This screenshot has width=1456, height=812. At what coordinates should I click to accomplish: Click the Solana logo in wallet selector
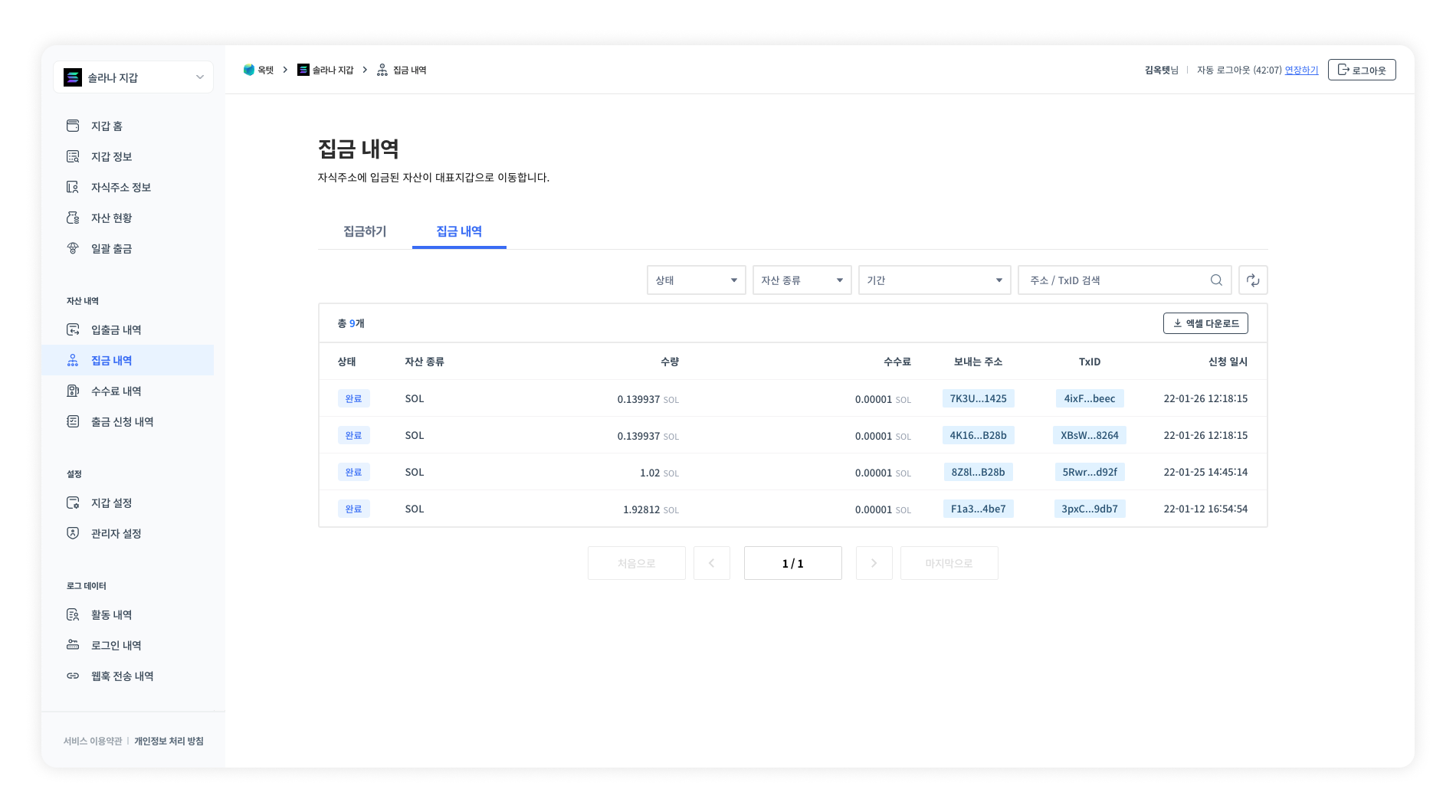click(x=73, y=77)
